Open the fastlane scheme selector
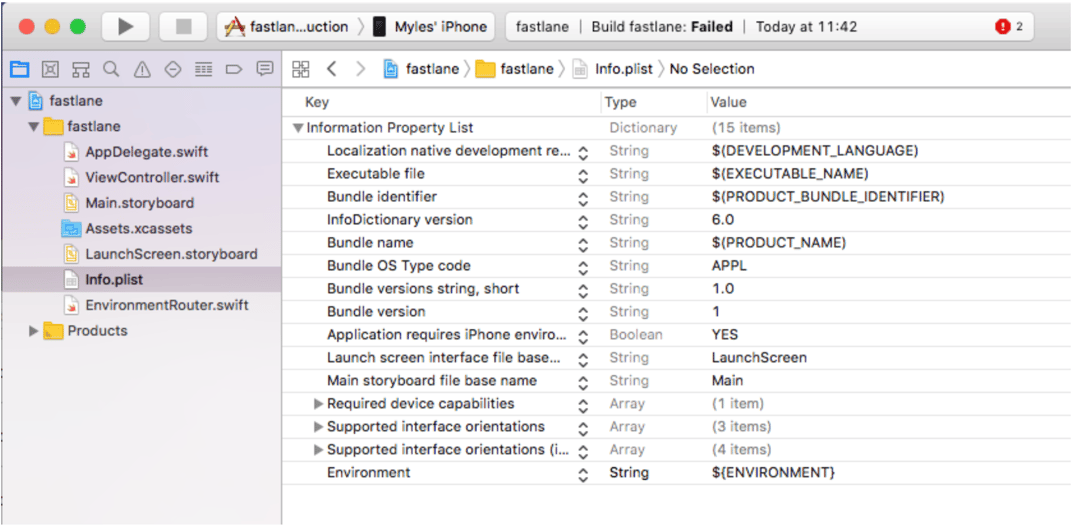The height and width of the screenshot is (529, 1073). pos(287,27)
